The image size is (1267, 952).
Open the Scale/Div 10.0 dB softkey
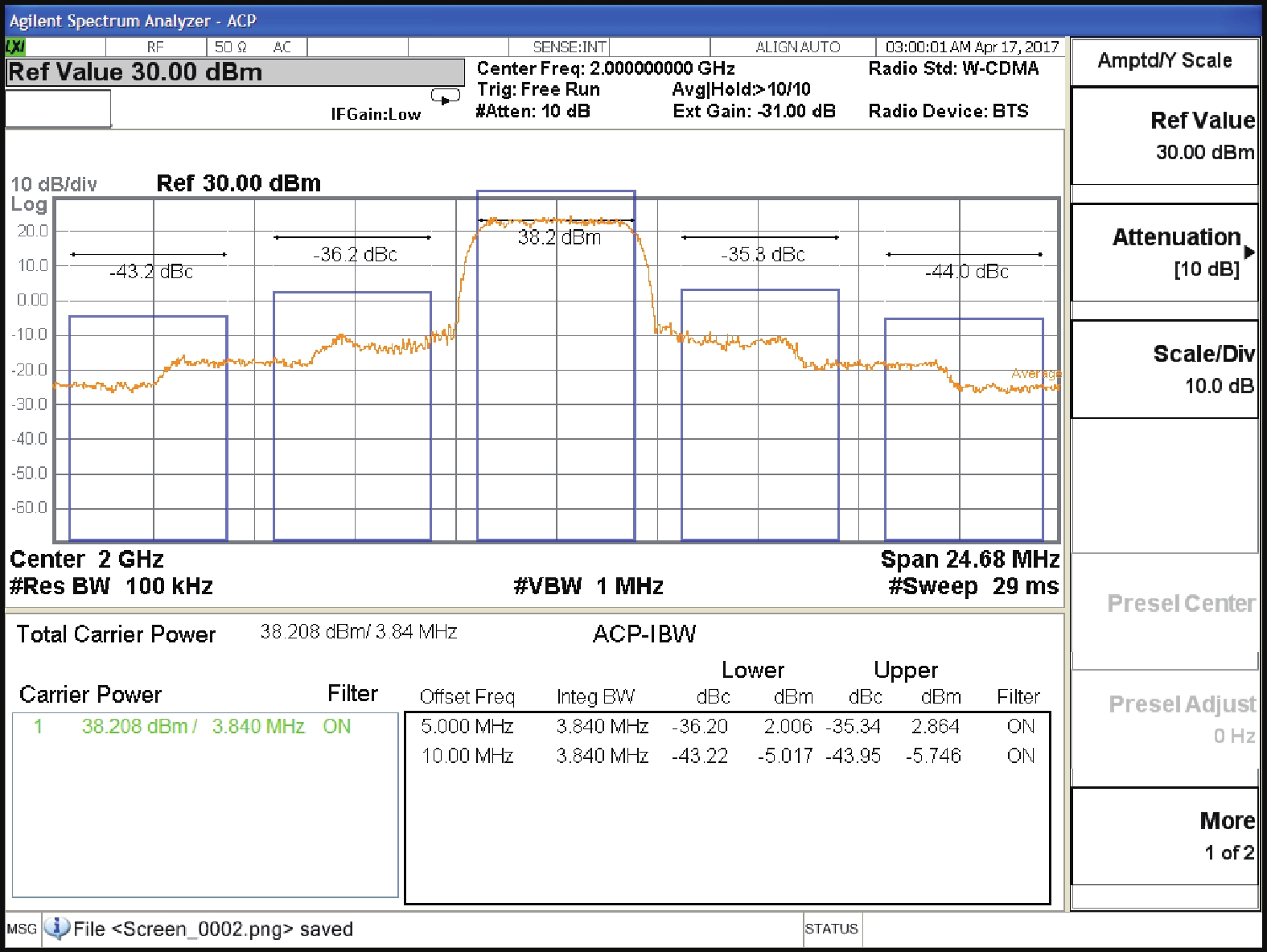[1165, 369]
